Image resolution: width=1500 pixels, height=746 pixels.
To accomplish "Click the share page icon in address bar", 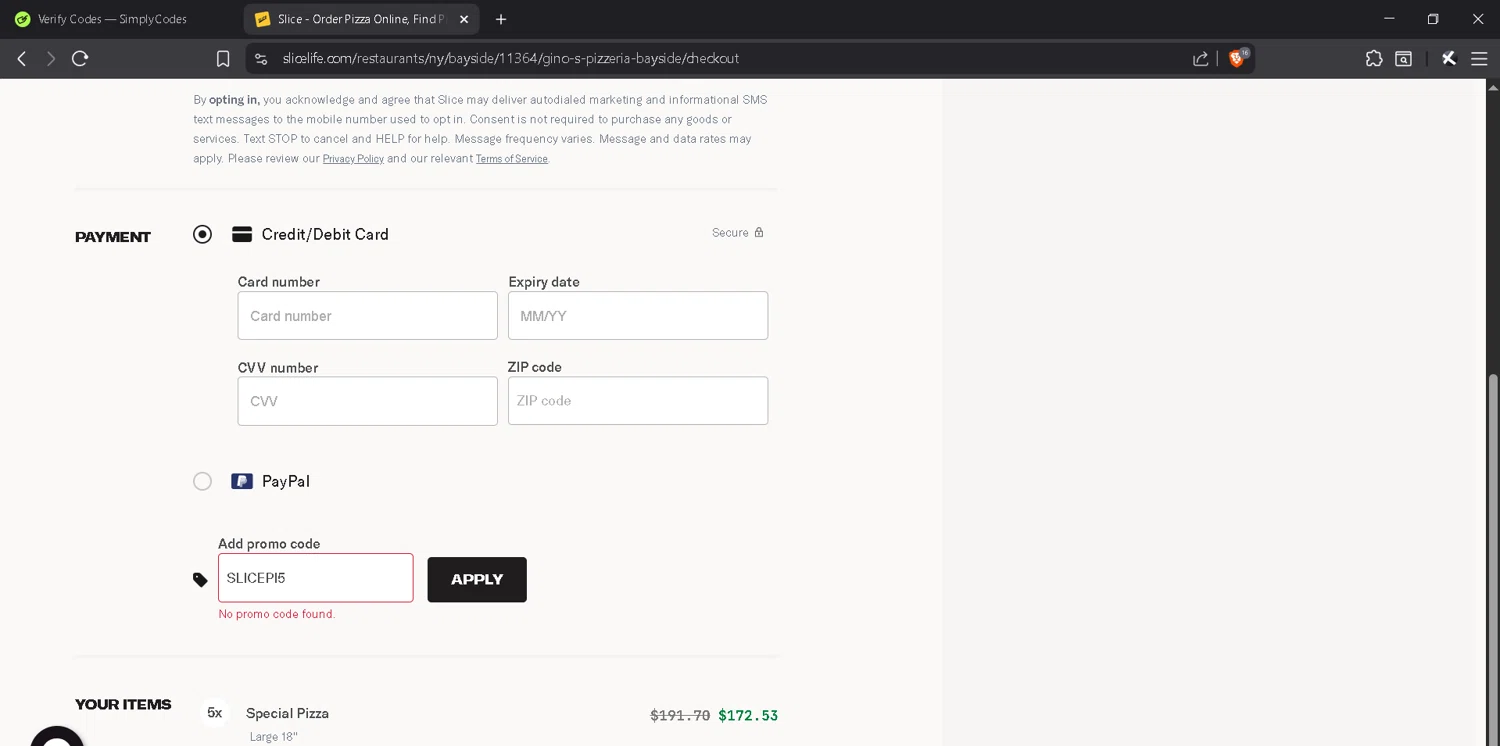I will [x=1200, y=59].
